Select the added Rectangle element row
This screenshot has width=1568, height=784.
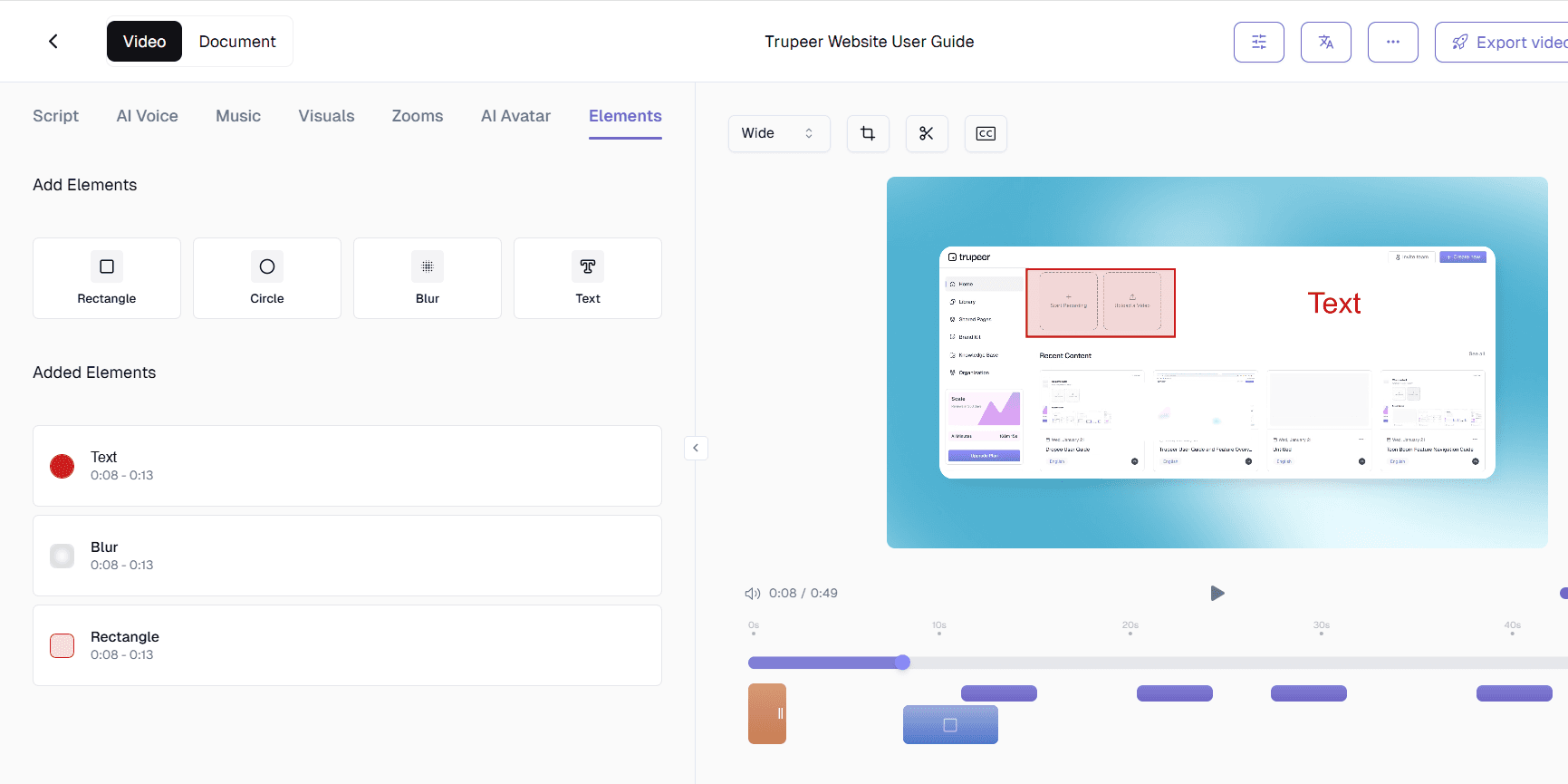point(347,645)
